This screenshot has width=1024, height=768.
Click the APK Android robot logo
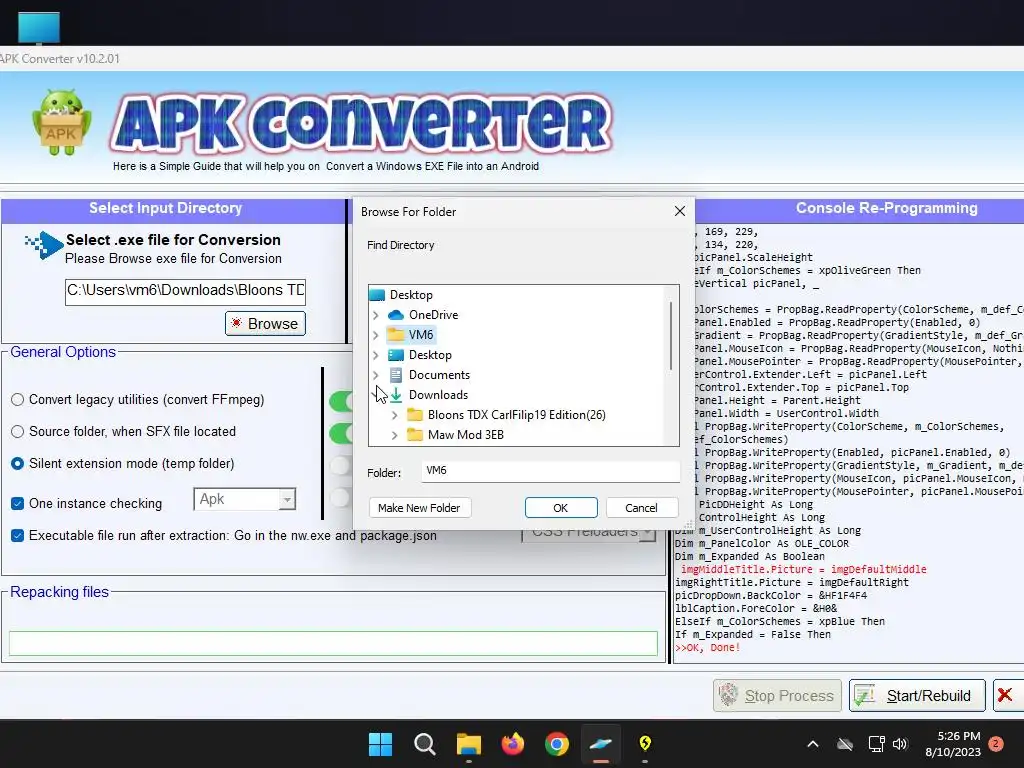pos(61,123)
